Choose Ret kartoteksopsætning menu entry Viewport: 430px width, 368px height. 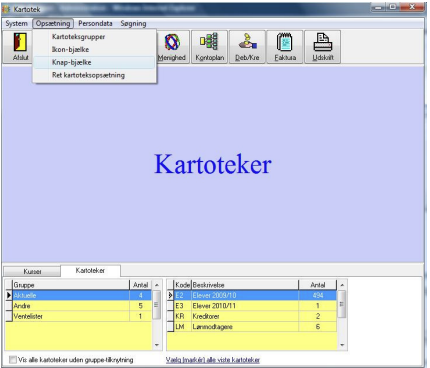click(94, 75)
